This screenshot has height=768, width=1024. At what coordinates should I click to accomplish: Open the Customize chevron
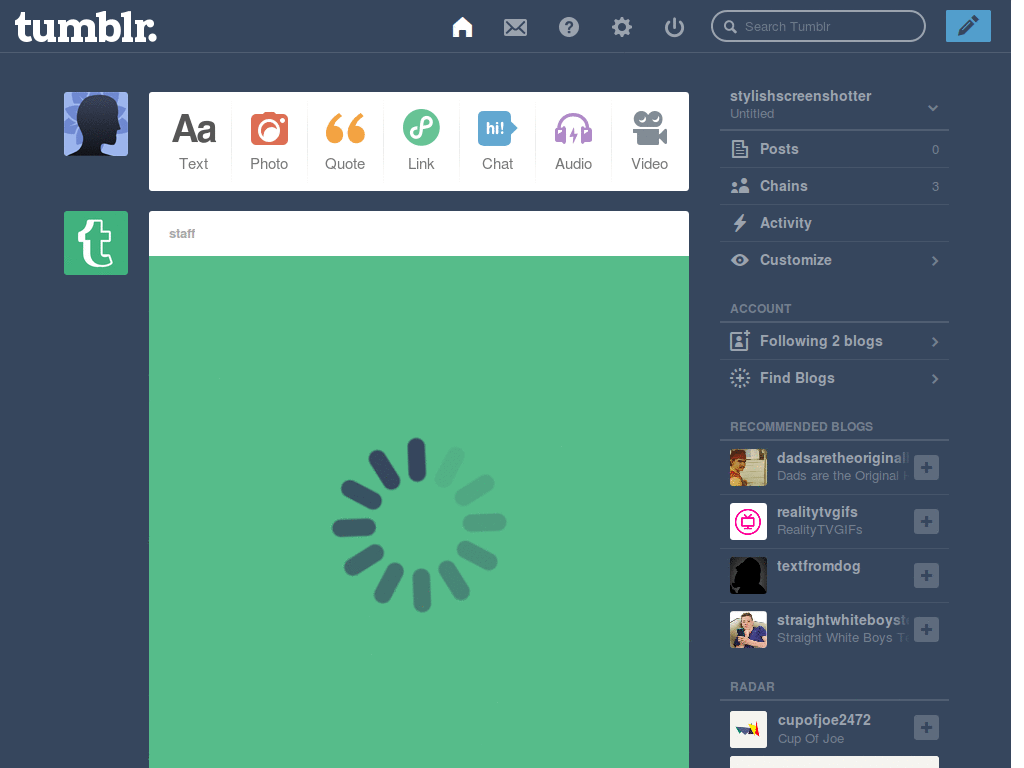[935, 261]
